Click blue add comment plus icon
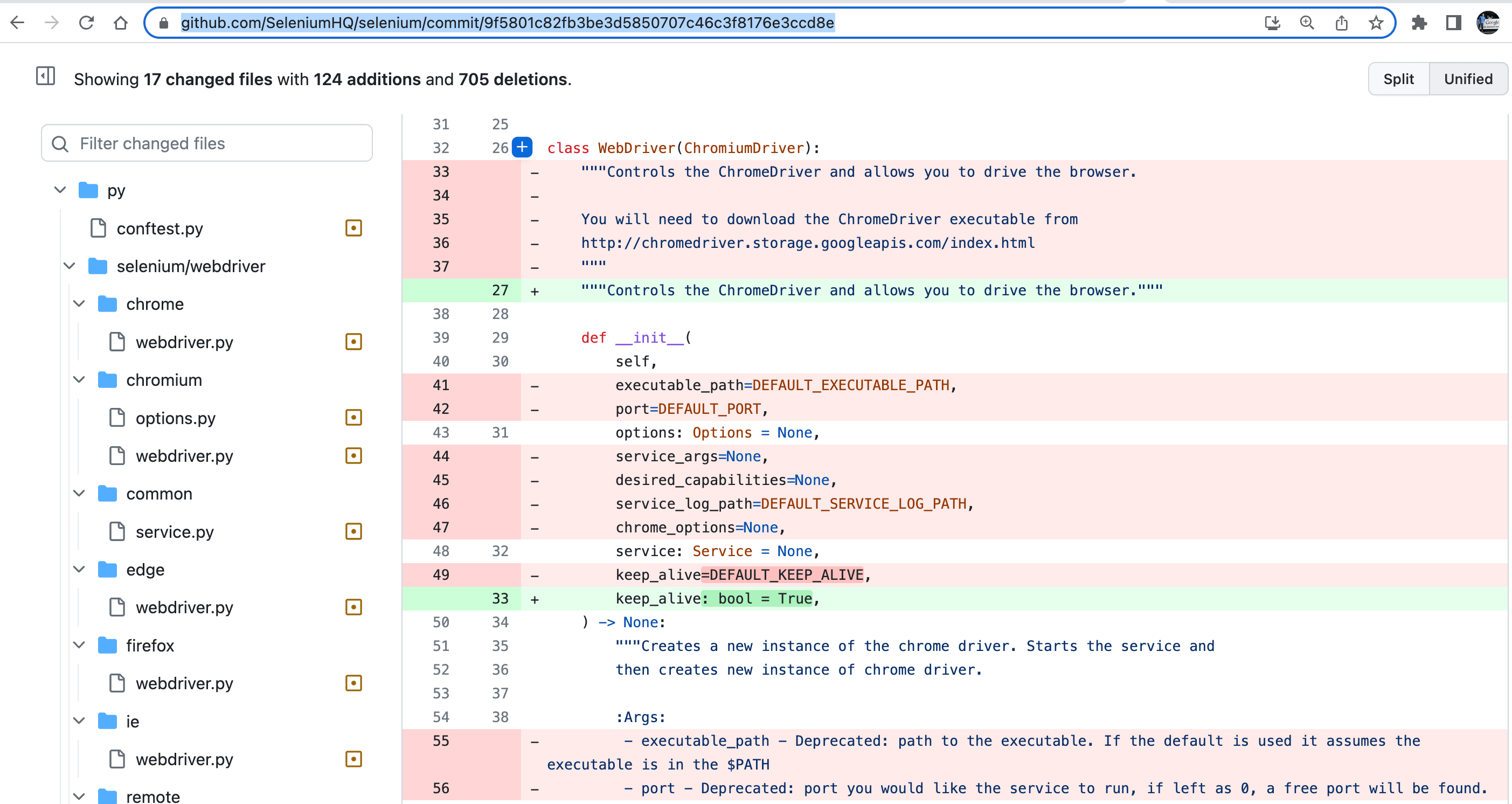The image size is (1512, 804). pos(522,147)
